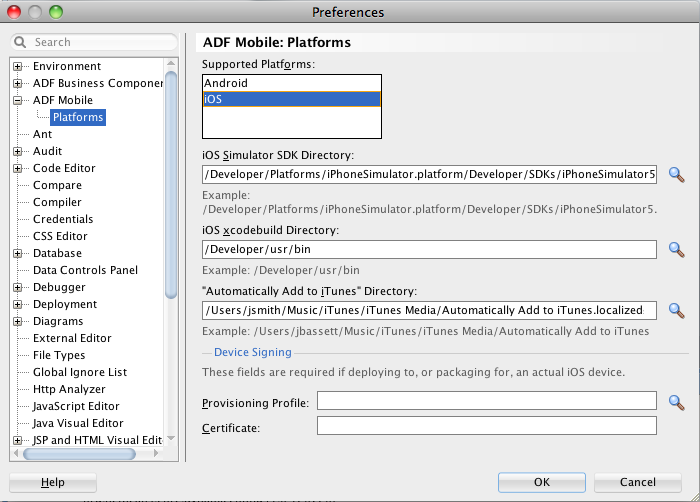The image size is (700, 502).
Task: Click the tree vertical scrollbar thumb
Action: 171,184
